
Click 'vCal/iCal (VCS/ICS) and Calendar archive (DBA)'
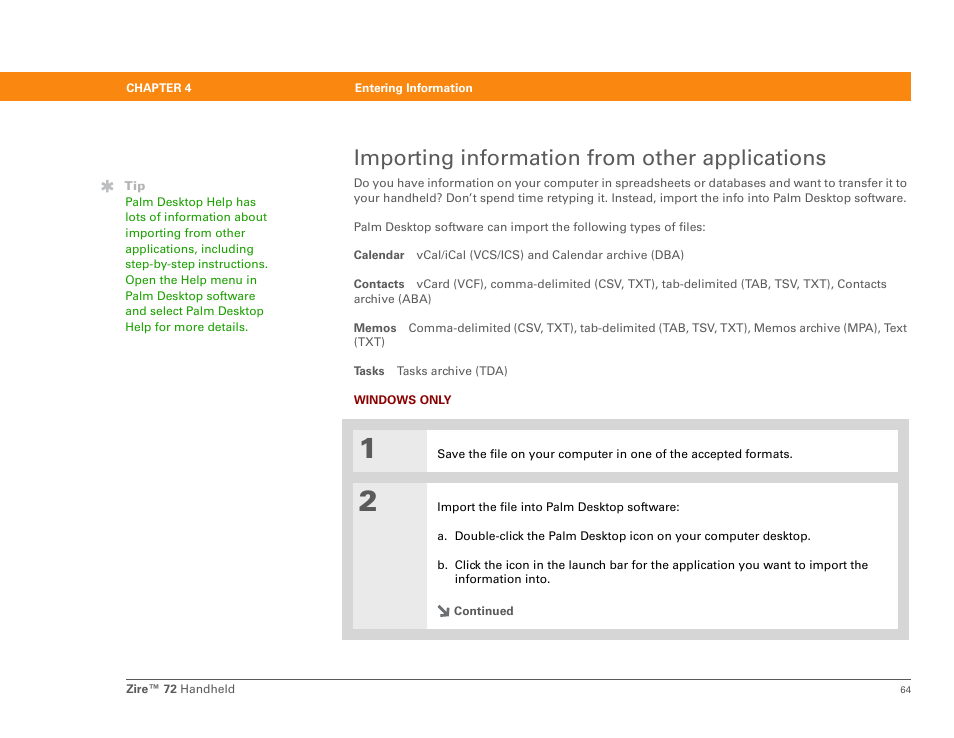coord(550,255)
